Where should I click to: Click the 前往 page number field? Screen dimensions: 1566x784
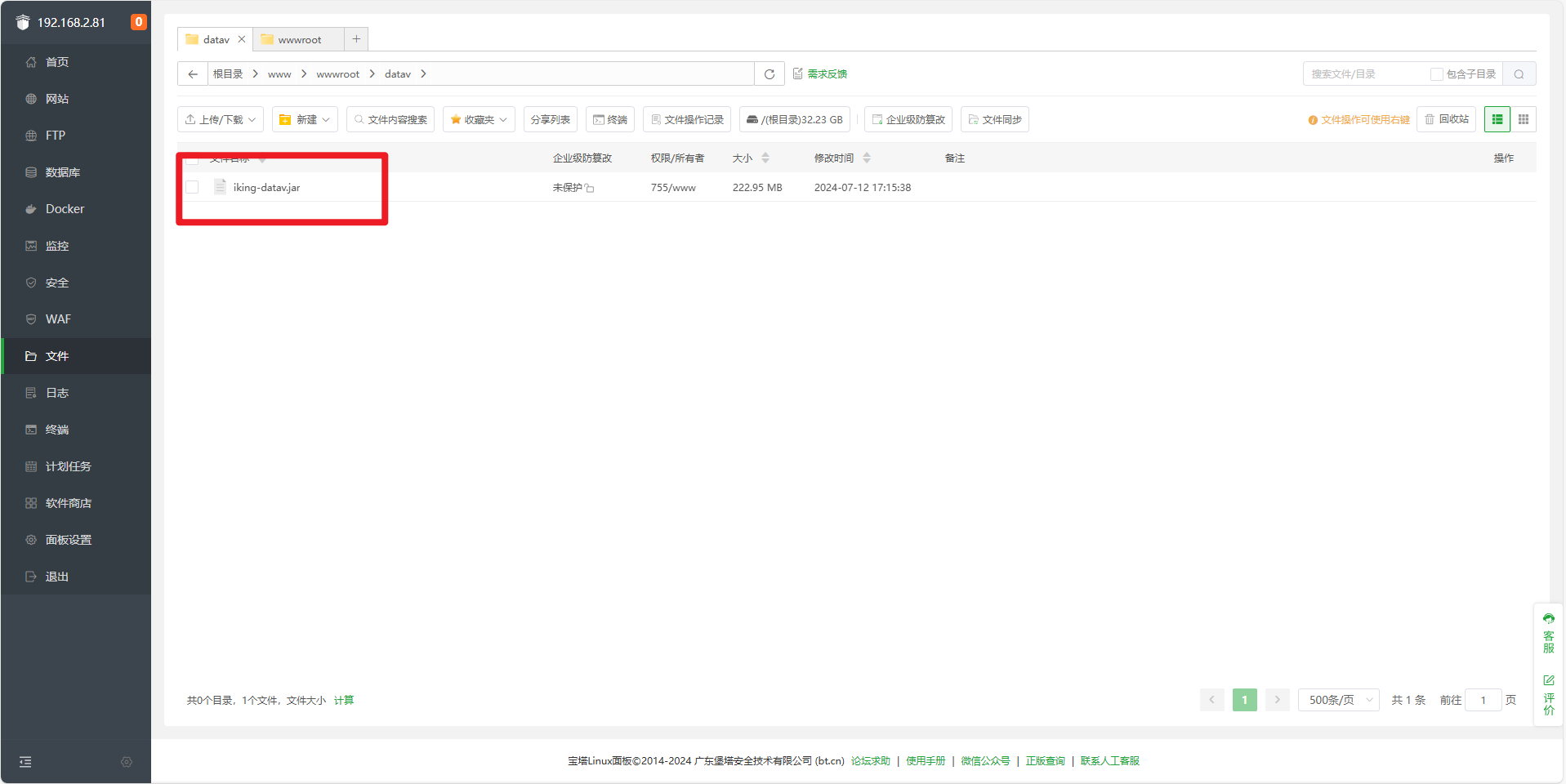click(x=1483, y=700)
